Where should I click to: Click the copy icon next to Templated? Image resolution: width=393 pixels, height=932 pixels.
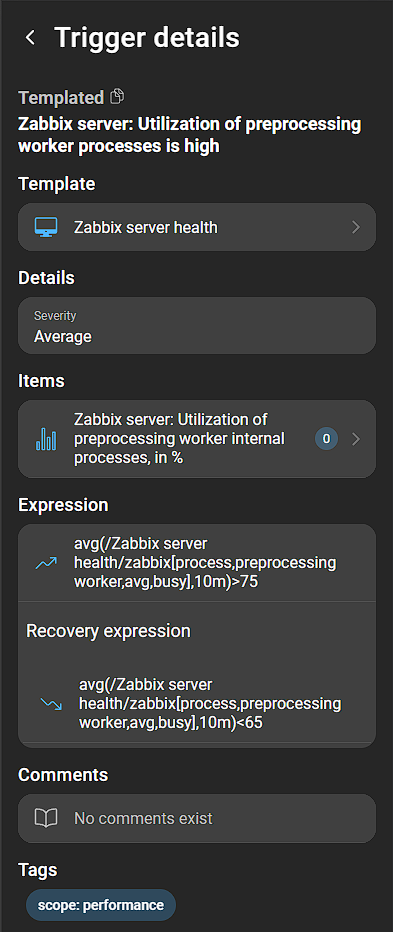click(x=118, y=96)
